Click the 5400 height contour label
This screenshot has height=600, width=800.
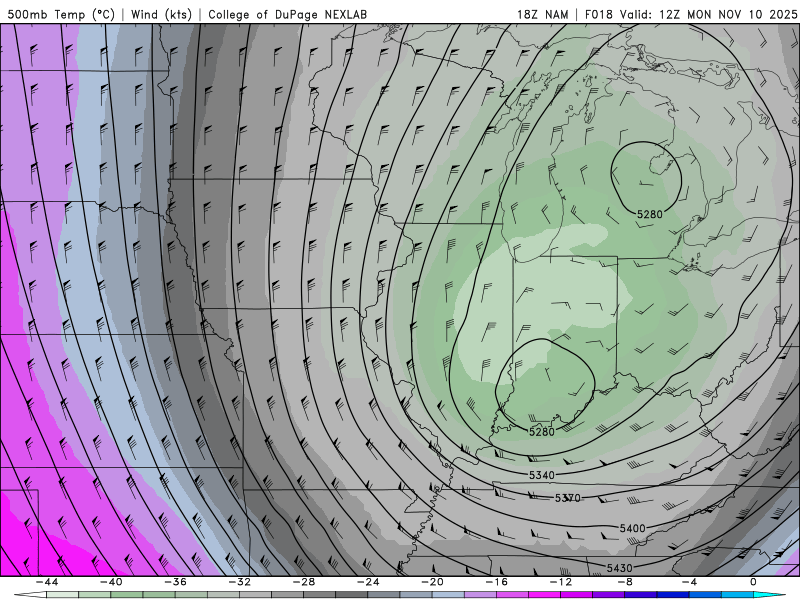pos(632,528)
